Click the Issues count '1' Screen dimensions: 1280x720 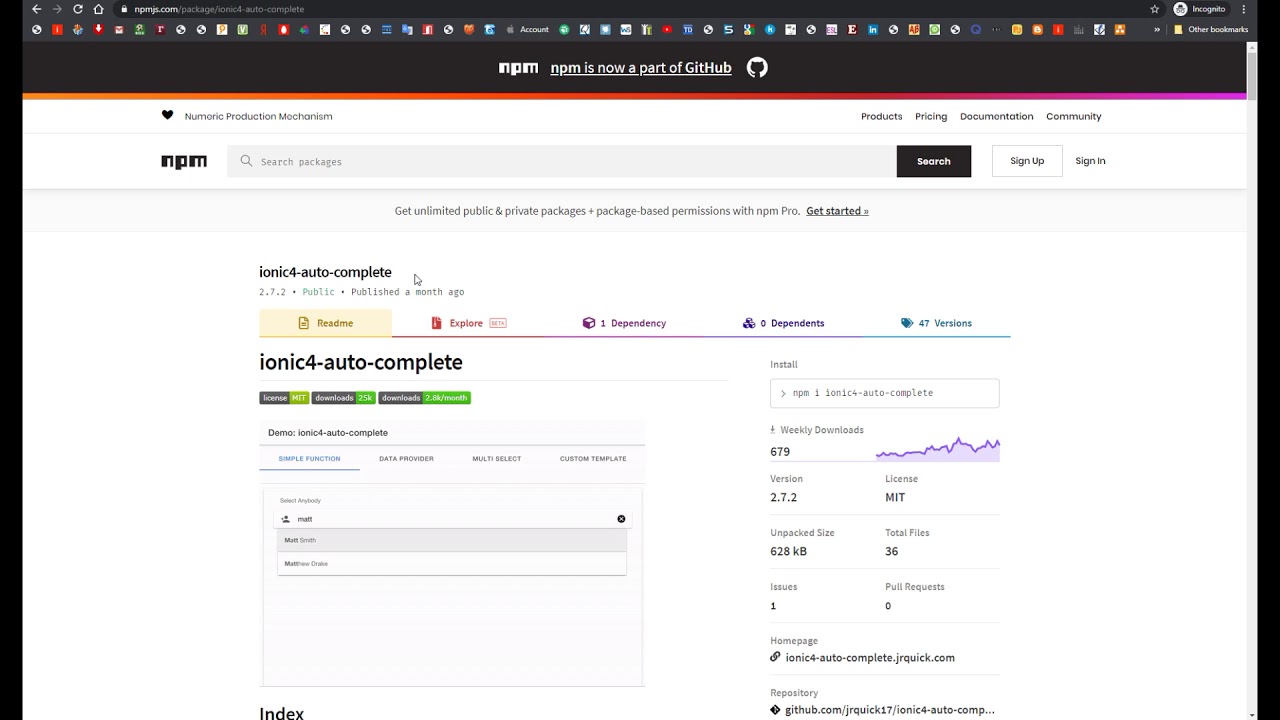click(773, 606)
